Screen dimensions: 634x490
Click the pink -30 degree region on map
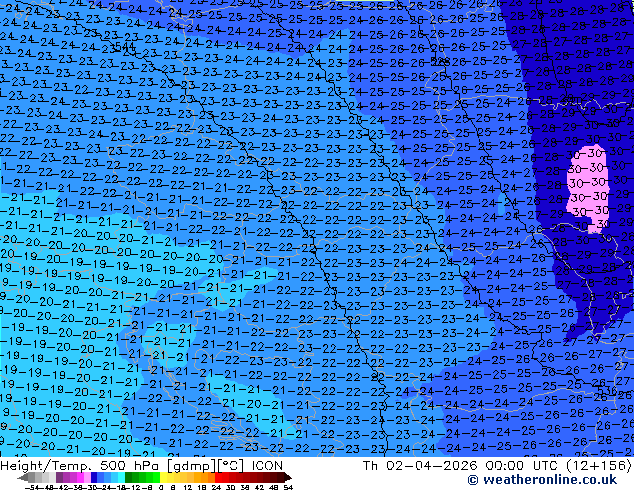coord(588,188)
